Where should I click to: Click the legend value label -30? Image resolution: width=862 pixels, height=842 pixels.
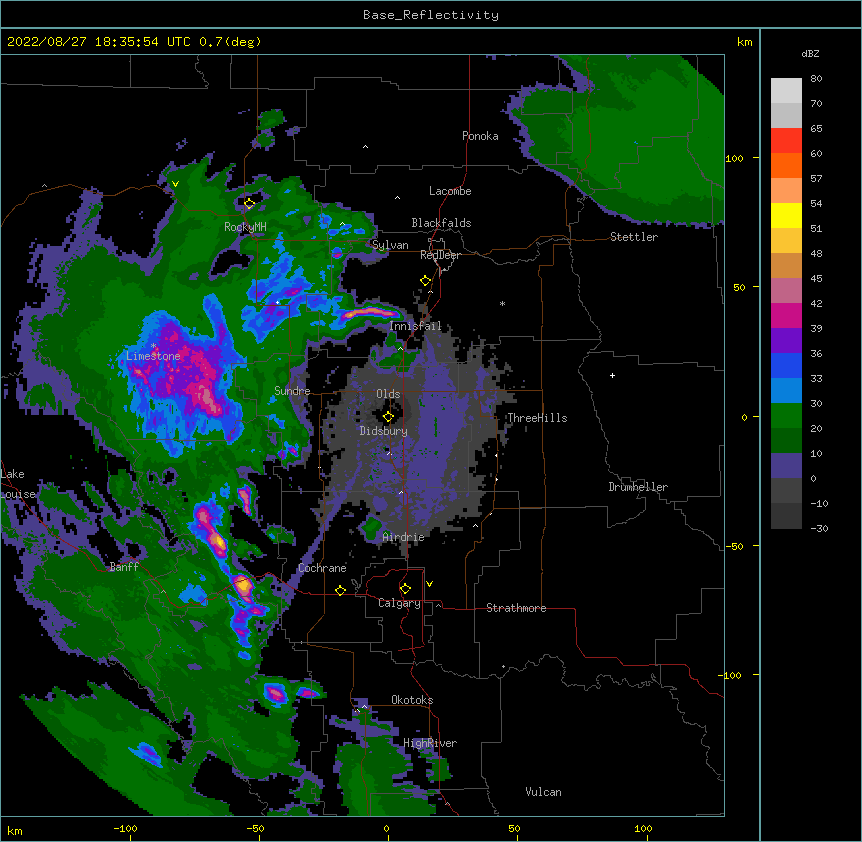pos(819,528)
